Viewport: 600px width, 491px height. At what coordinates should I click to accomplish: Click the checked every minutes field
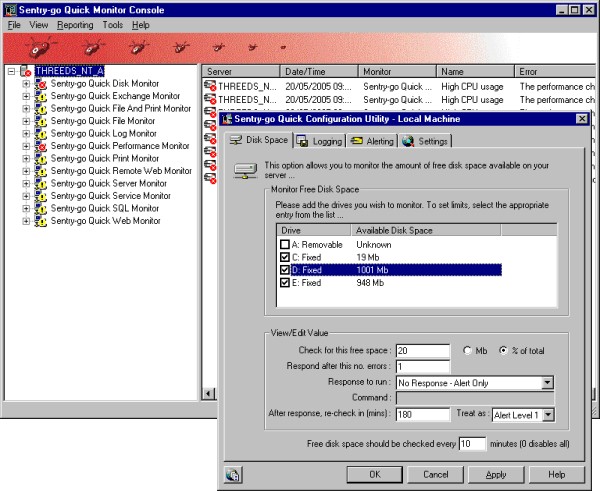point(472,444)
